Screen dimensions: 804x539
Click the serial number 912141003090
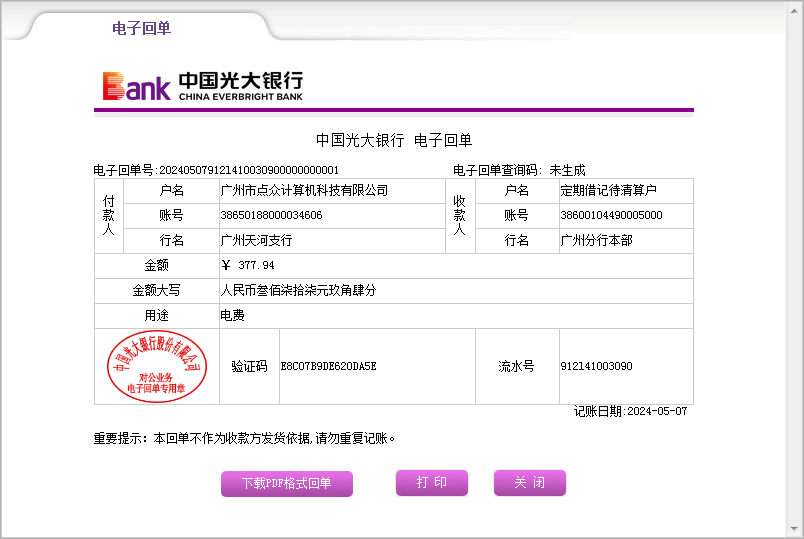pyautogui.click(x=596, y=367)
